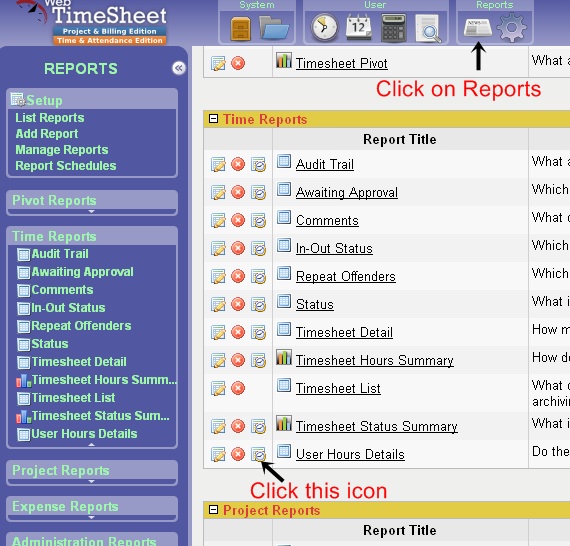Delete the In-Out Status report
This screenshot has width=570, height=546.
point(238,248)
